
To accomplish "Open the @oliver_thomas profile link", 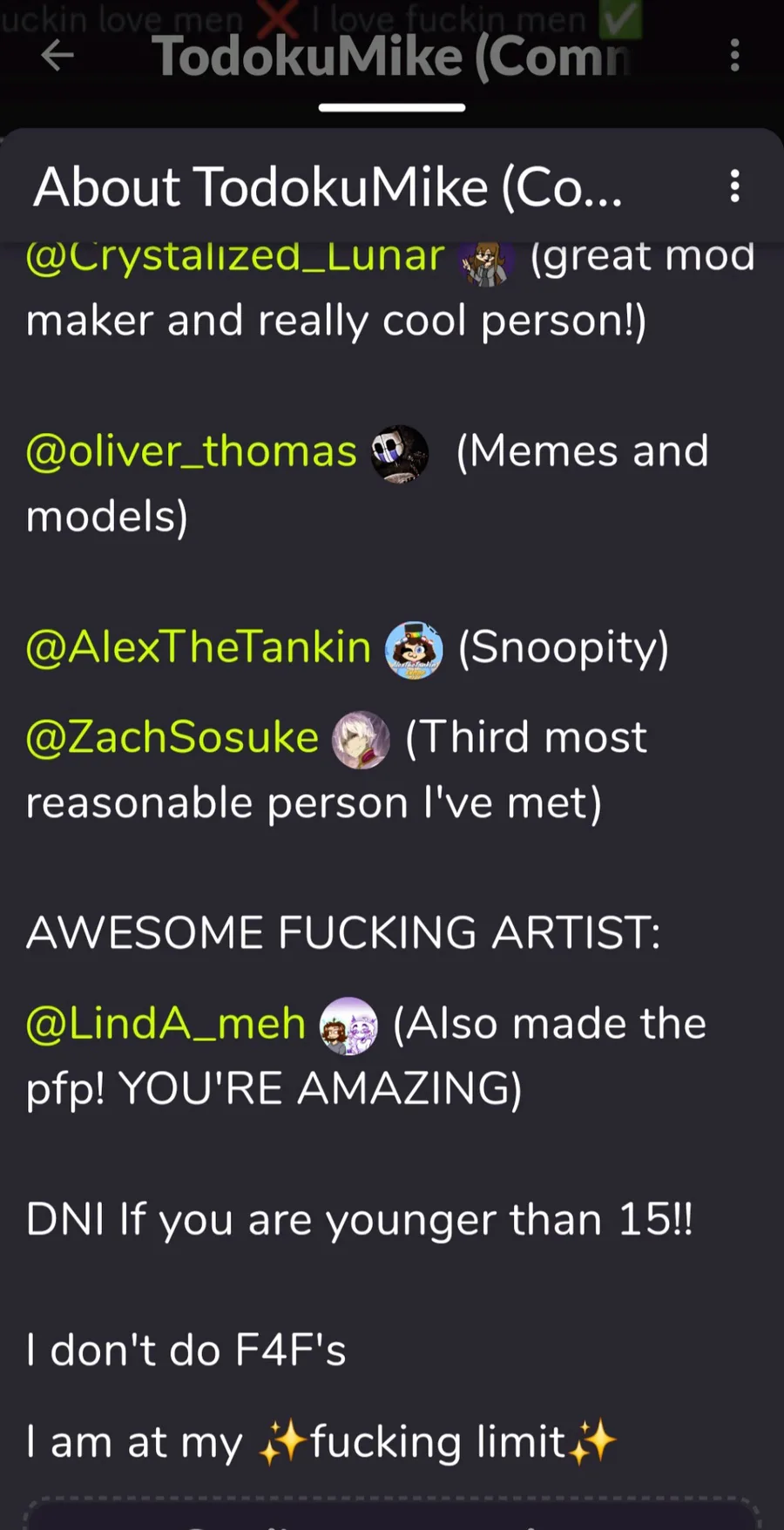I will tap(191, 452).
